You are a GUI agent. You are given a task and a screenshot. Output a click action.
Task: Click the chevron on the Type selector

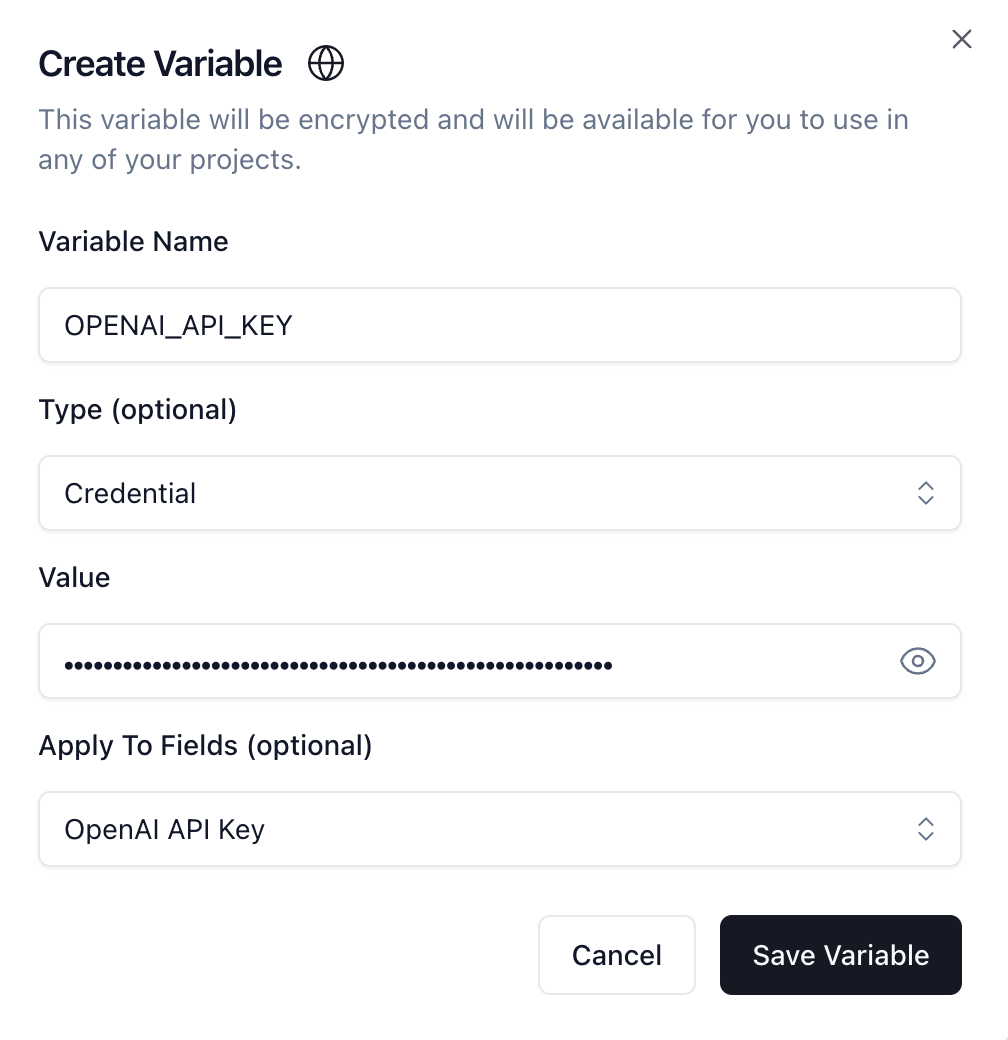[925, 492]
